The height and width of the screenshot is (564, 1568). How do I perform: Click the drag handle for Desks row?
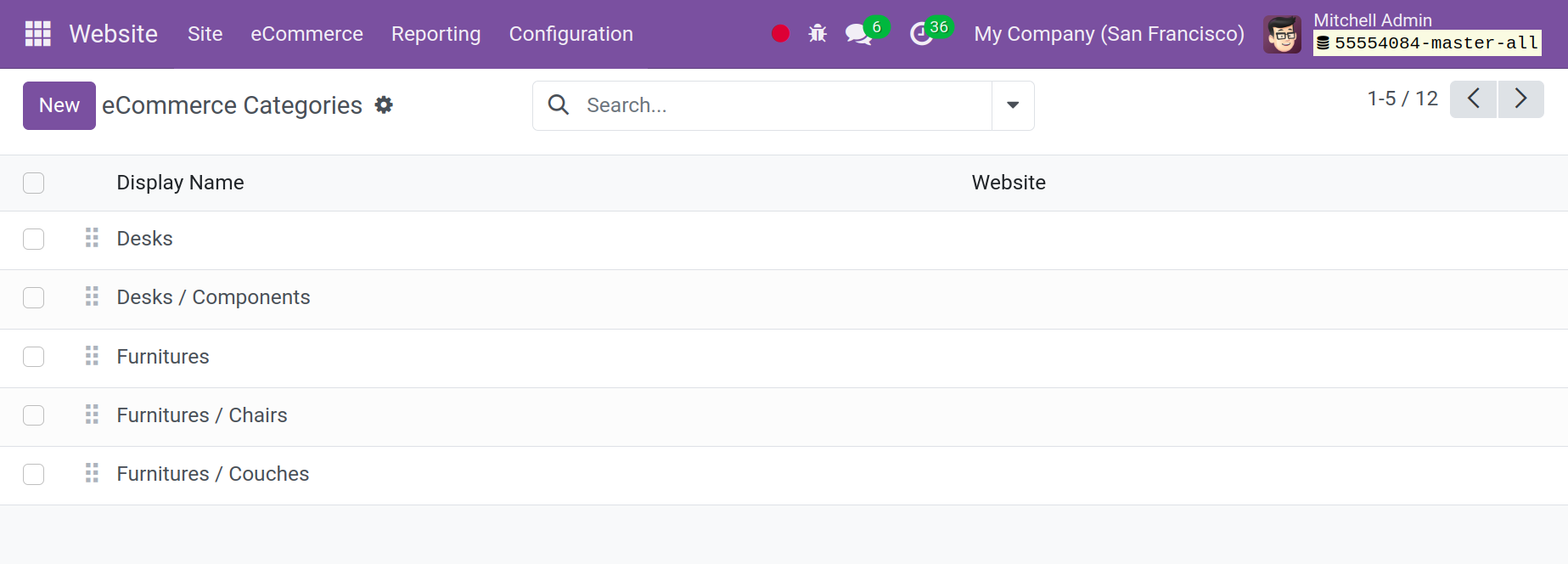click(x=92, y=239)
